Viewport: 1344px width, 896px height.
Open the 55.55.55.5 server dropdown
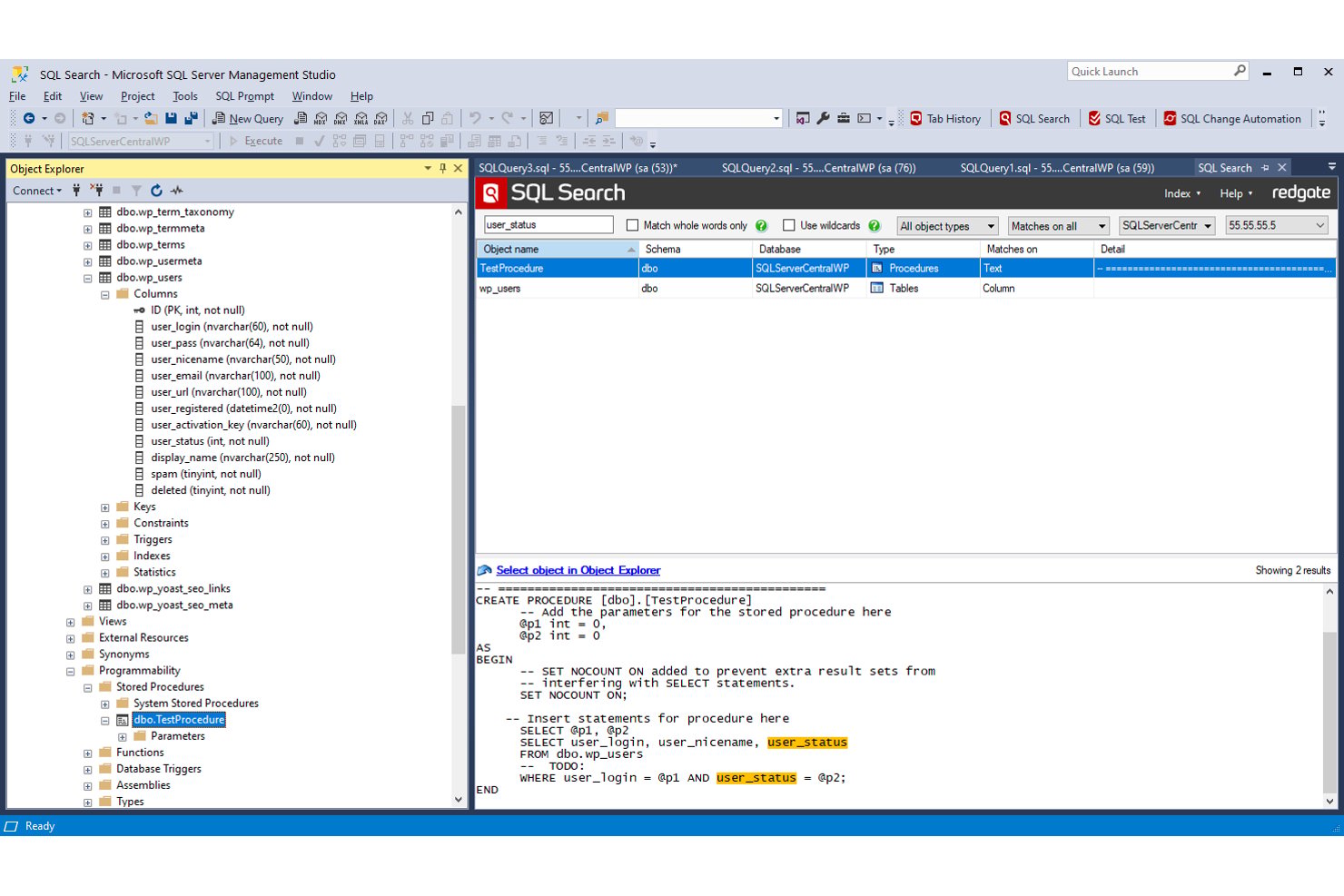(x=1277, y=226)
